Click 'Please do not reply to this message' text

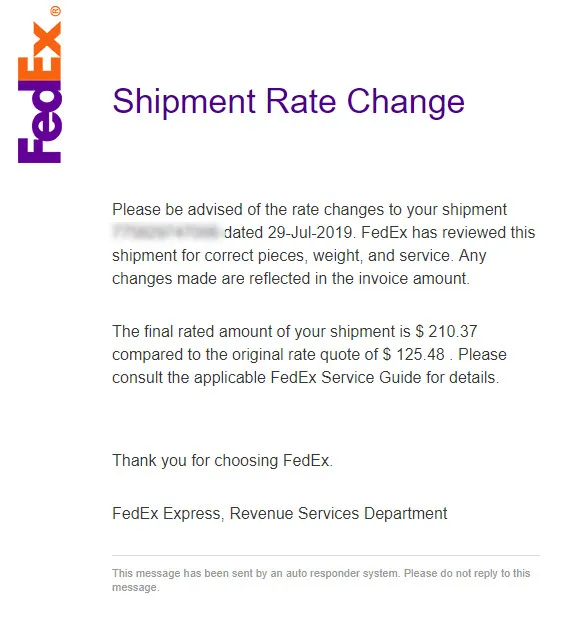pyautogui.click(x=321, y=580)
